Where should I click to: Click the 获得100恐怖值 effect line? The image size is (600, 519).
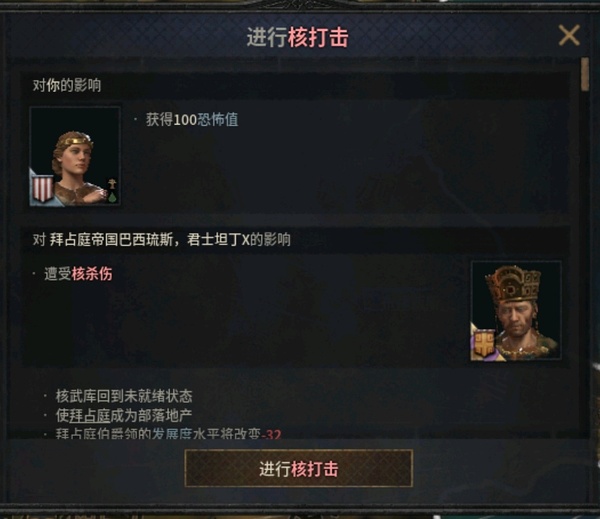coord(192,120)
